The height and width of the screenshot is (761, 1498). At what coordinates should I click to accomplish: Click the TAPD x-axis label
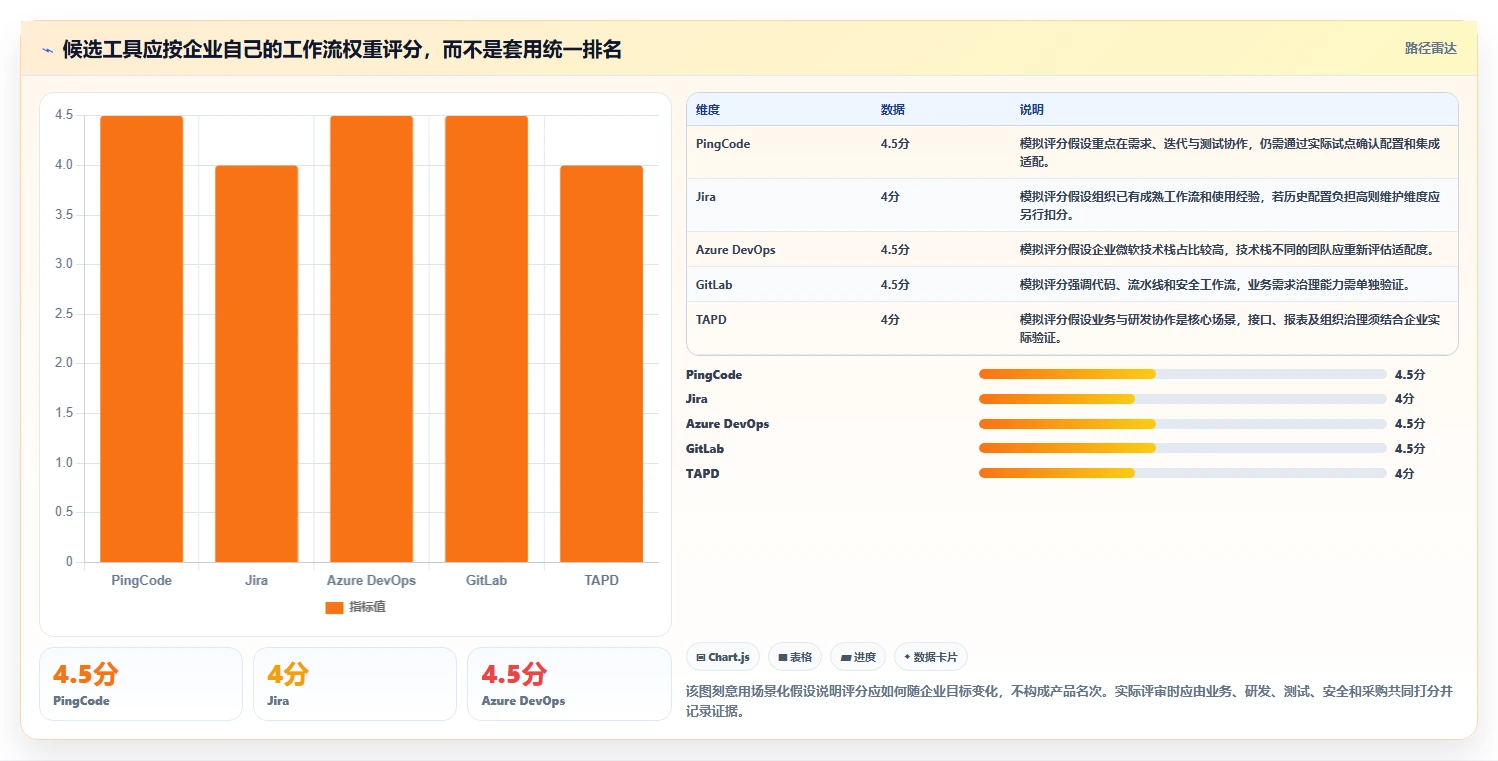[601, 581]
